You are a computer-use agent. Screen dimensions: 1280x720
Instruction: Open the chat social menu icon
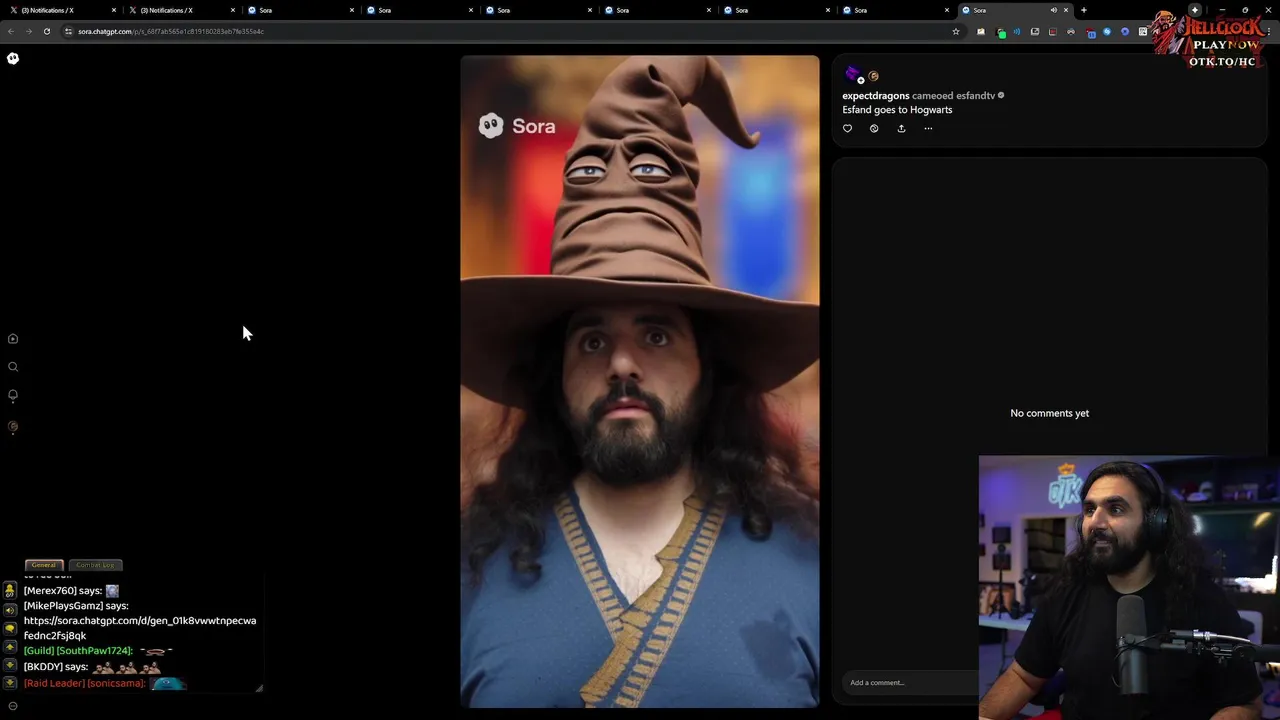coord(10,591)
